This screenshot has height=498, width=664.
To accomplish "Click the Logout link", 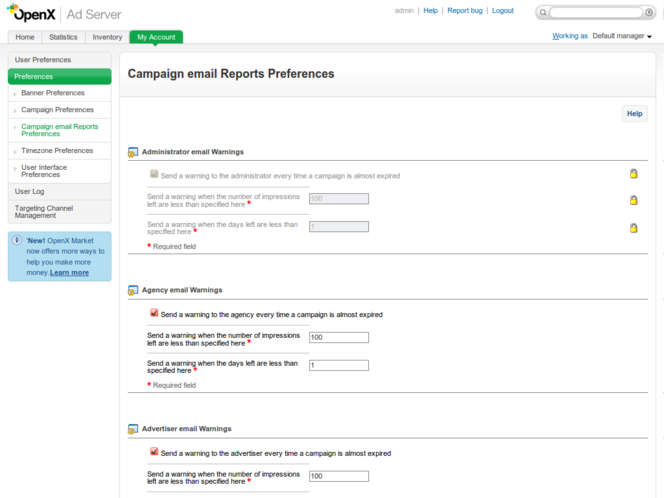I will point(502,11).
